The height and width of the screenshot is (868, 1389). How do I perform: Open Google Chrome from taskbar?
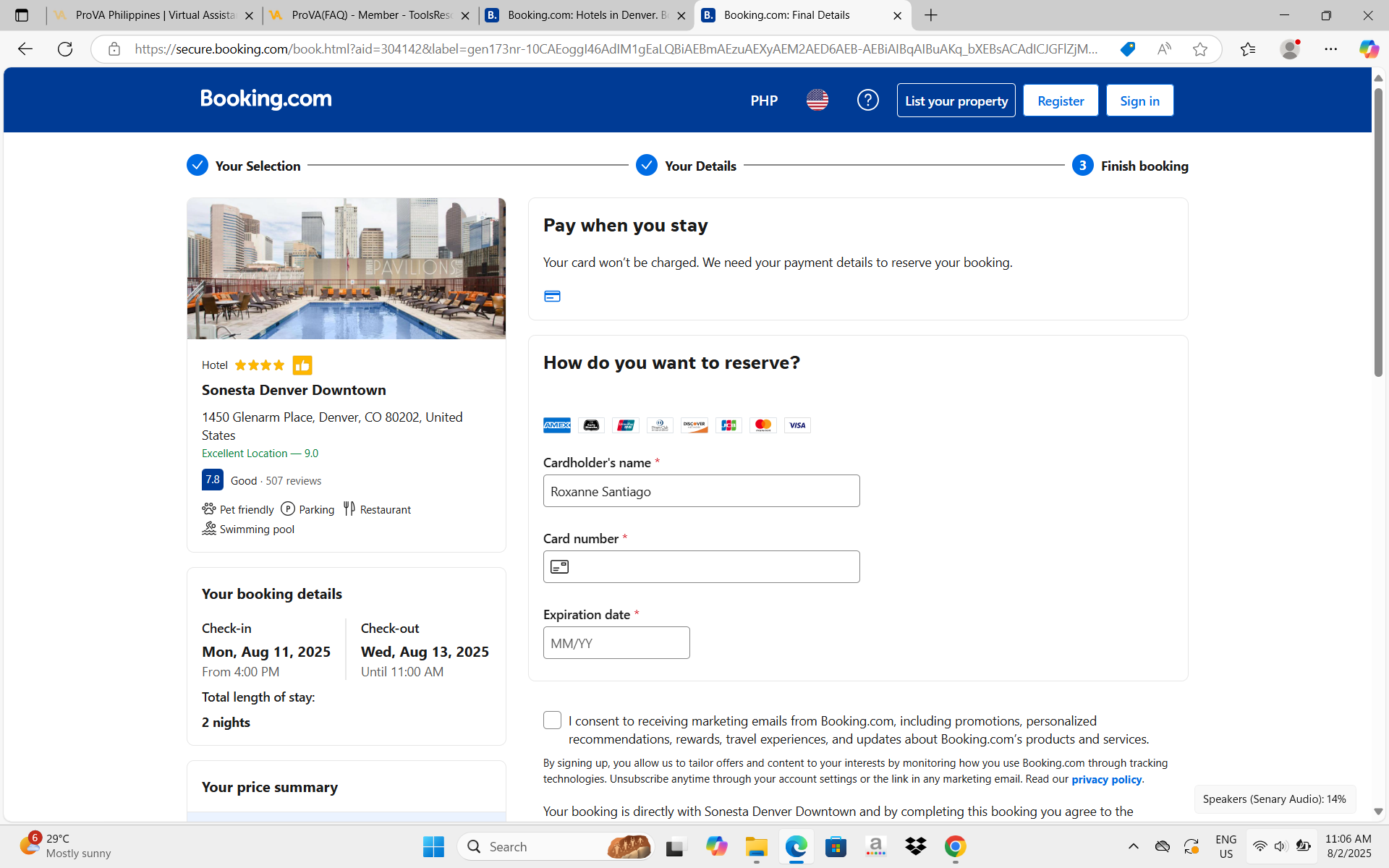(956, 846)
